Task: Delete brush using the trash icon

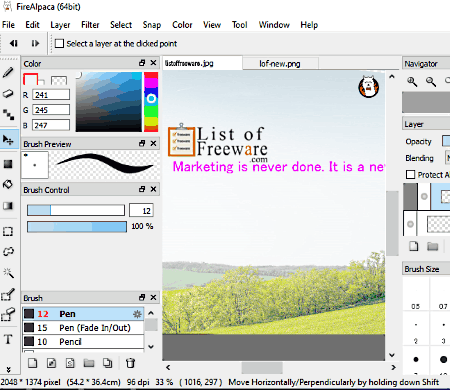Action: pos(130,363)
